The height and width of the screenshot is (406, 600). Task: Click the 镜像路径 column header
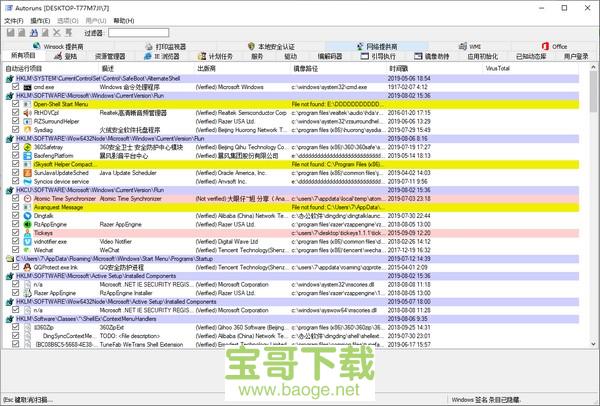tap(339, 68)
